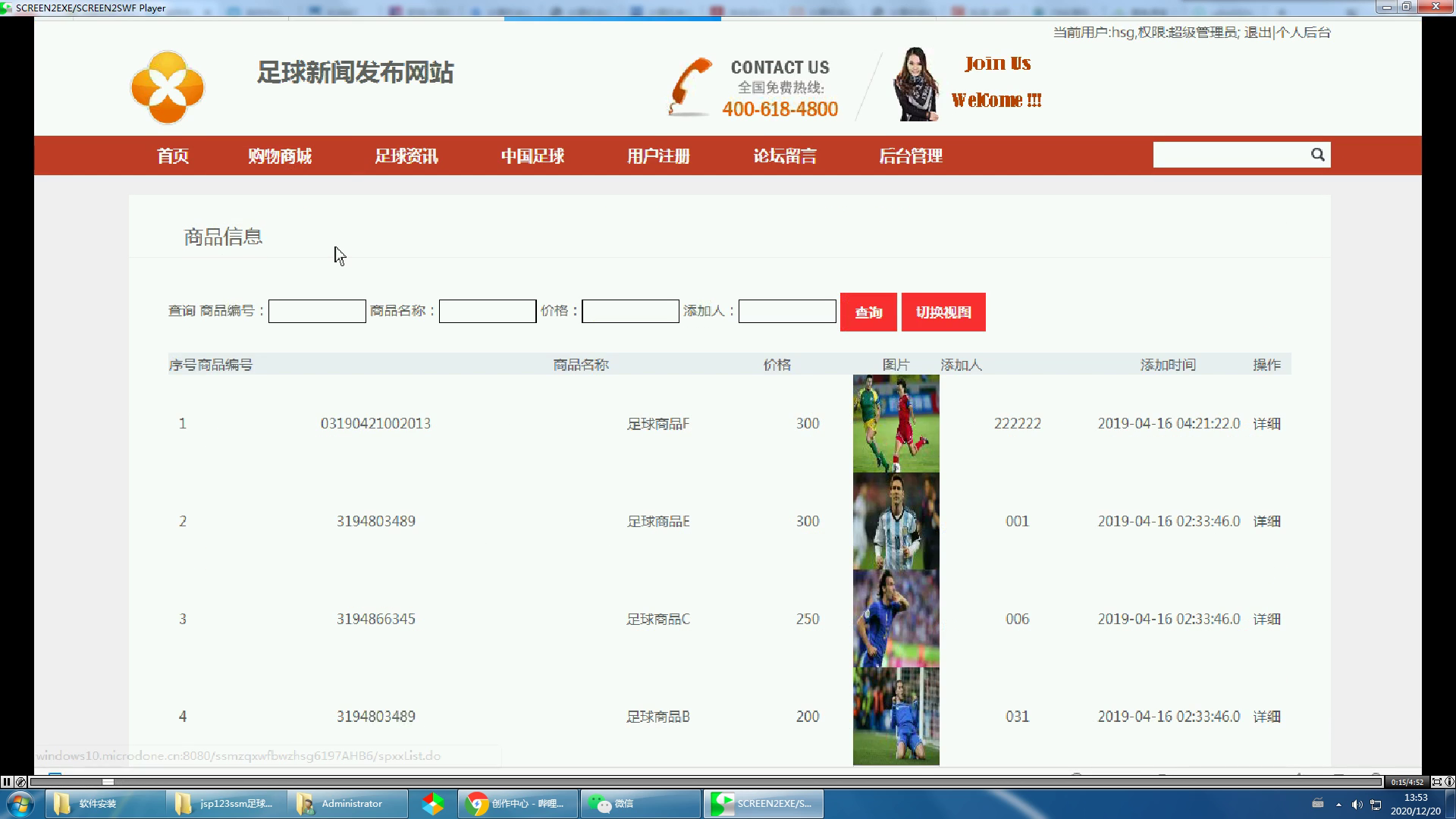Pause the player with the pause button

(x=7, y=782)
